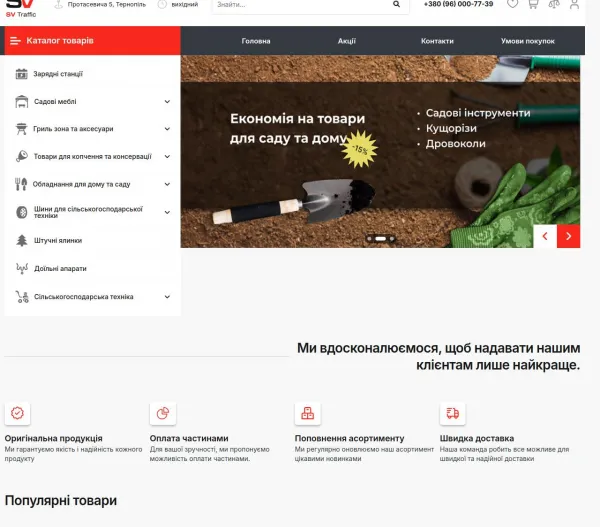Open the Садові меблі category link

(55, 101)
